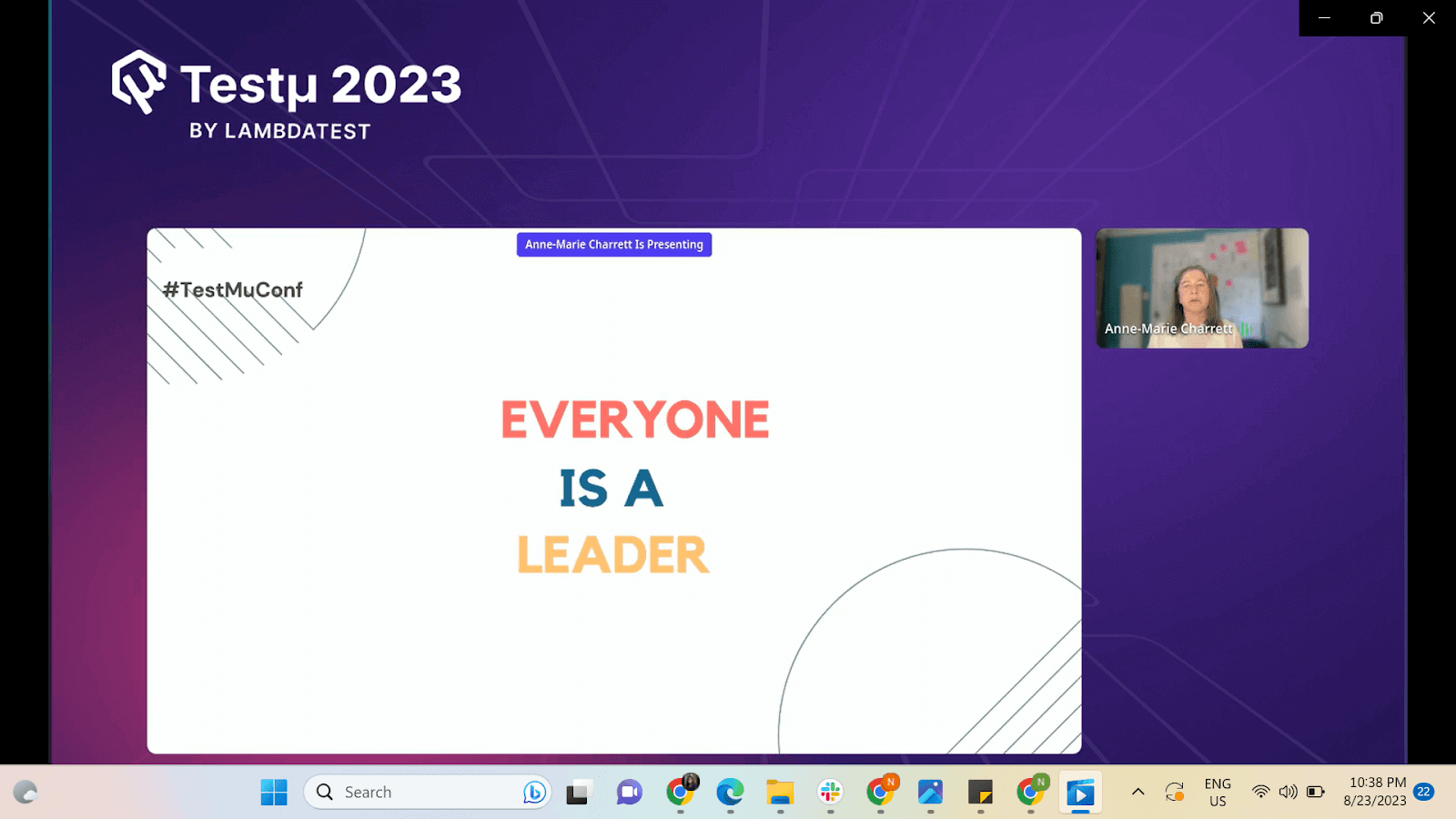Image resolution: width=1456 pixels, height=819 pixels.
Task: Show hidden system tray icons
Action: tap(1137, 792)
